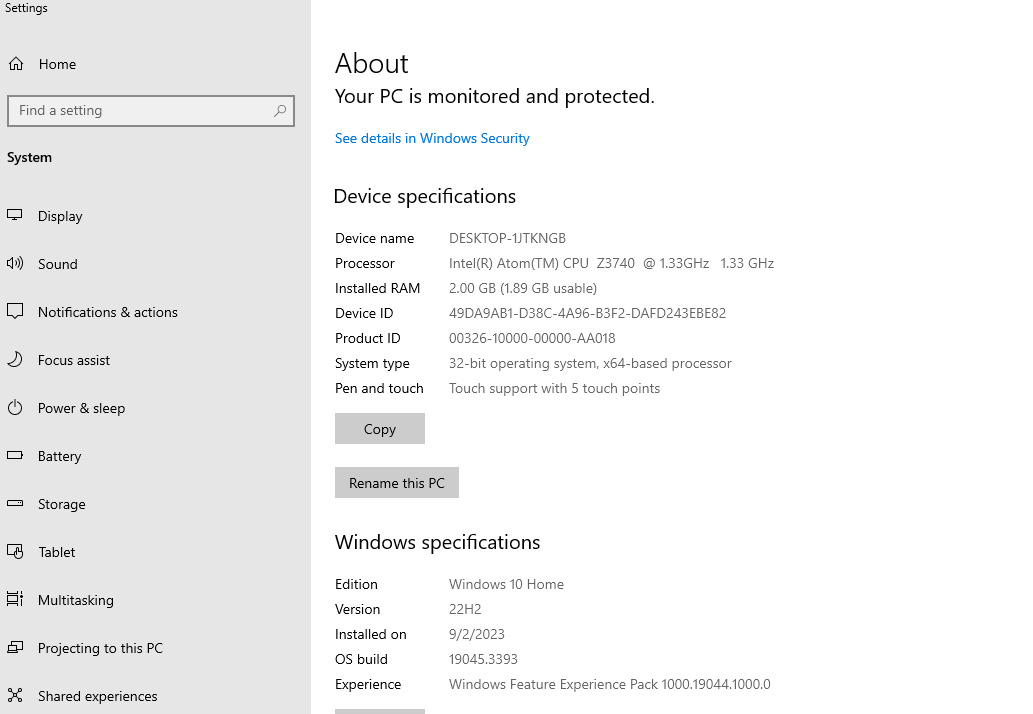Click the Notifications & actions icon
The height and width of the screenshot is (714, 1033).
coord(15,312)
